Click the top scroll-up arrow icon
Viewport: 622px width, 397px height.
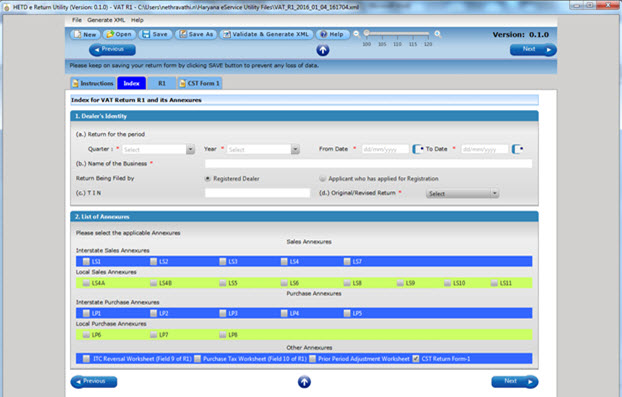(323, 50)
